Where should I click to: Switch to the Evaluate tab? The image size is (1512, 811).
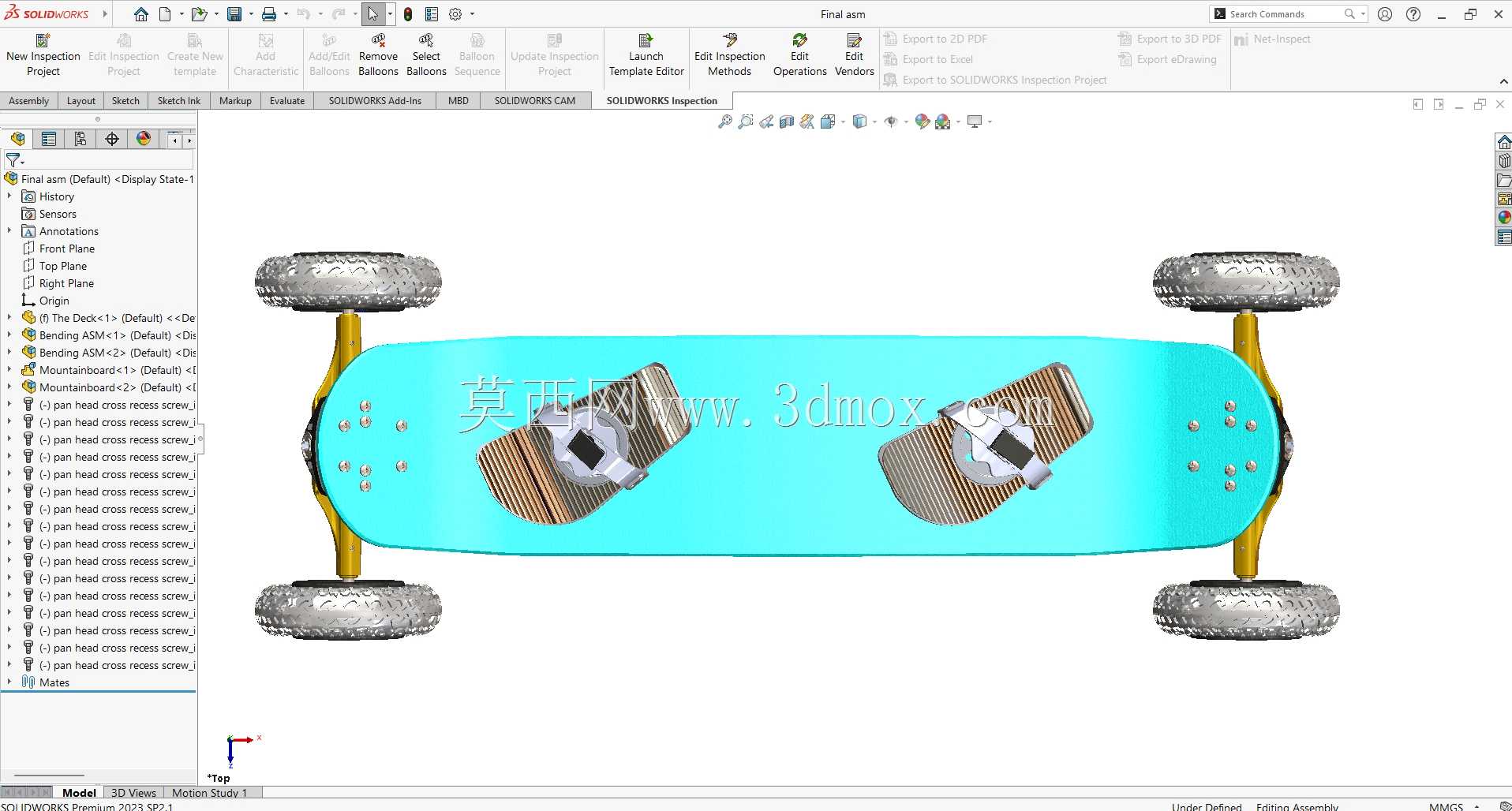[287, 101]
